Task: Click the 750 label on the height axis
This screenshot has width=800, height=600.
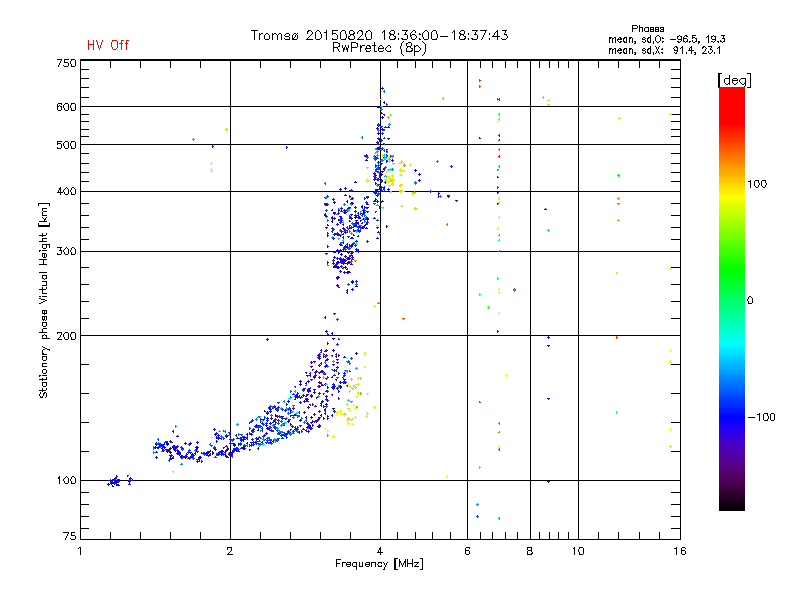Action: click(x=66, y=63)
